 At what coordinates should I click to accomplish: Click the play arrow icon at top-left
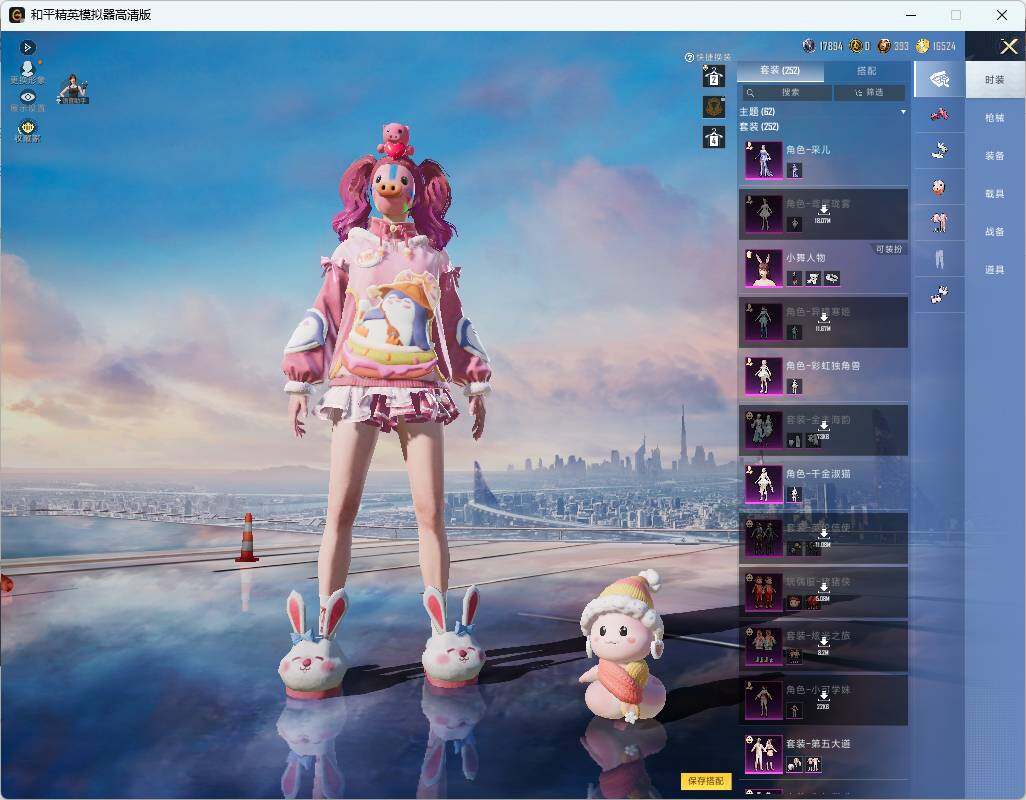click(x=27, y=47)
